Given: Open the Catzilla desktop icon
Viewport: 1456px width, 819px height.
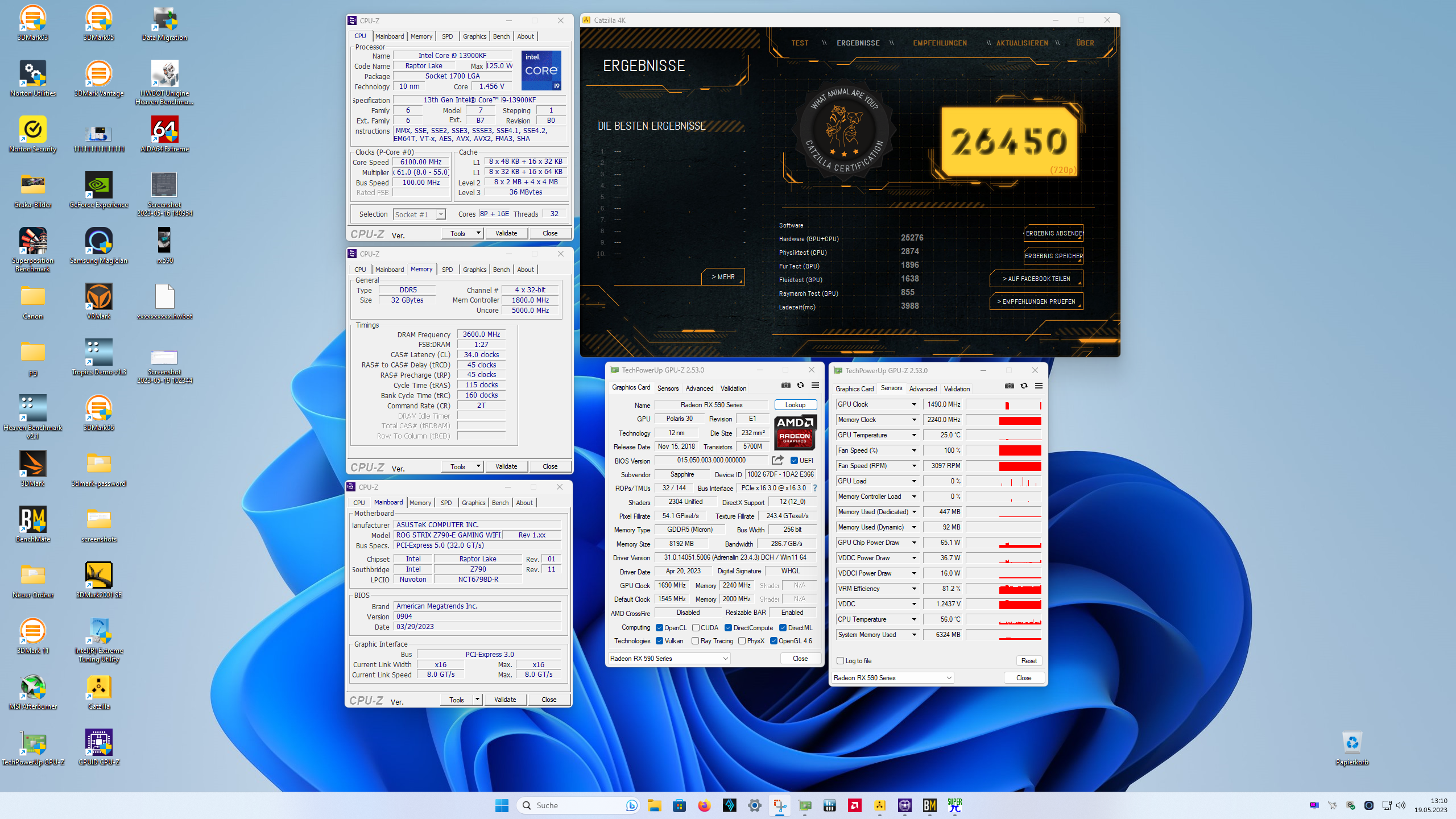Looking at the screenshot, I should coord(99,692).
